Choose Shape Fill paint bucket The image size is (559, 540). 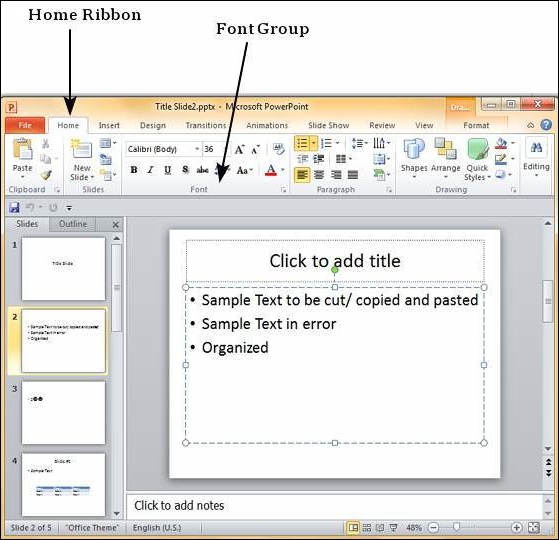click(x=501, y=143)
